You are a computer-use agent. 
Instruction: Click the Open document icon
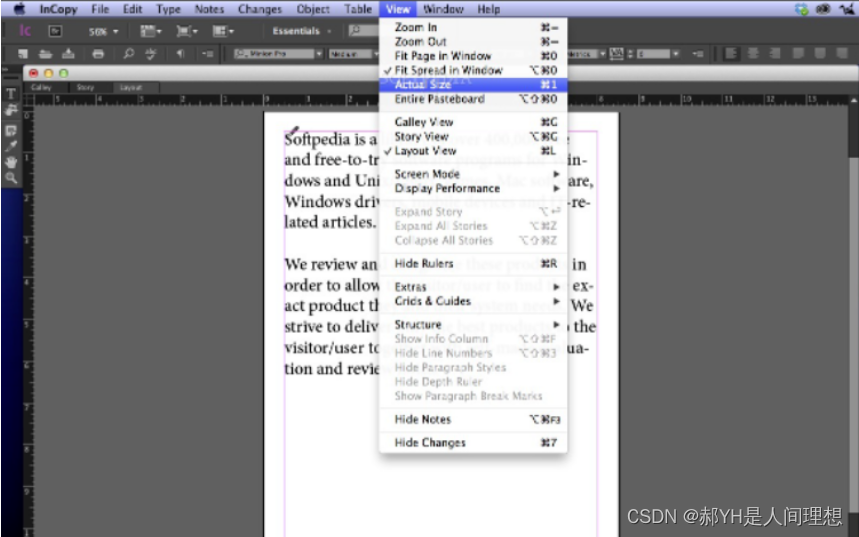coord(45,54)
